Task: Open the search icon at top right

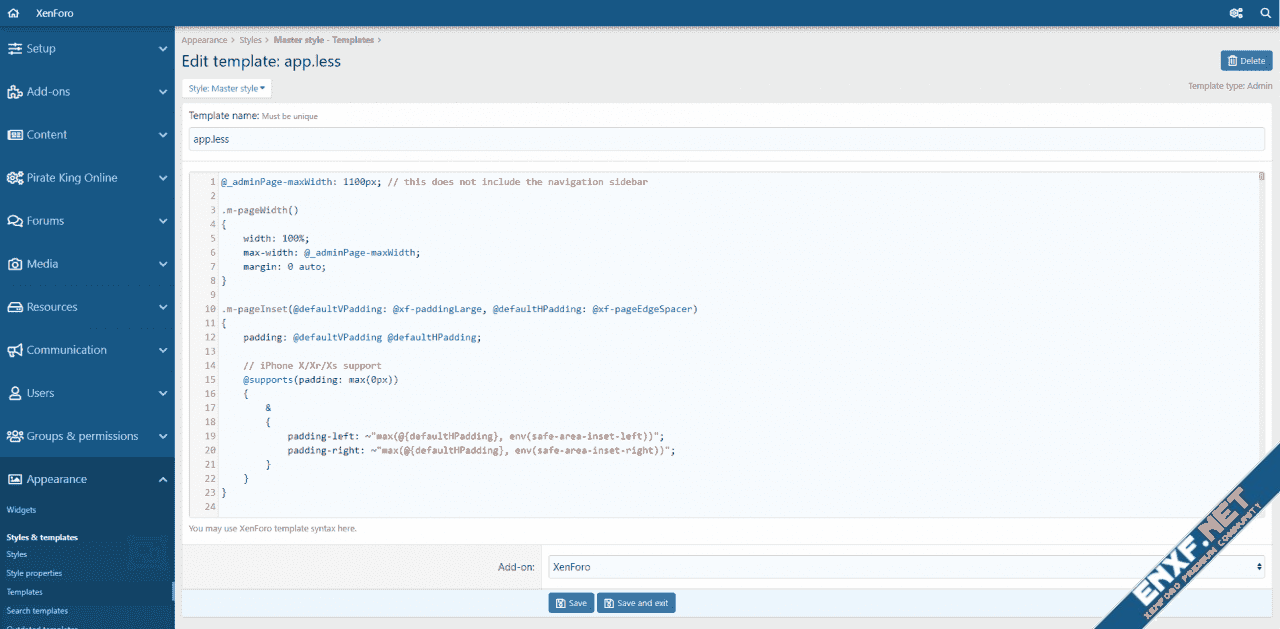Action: coord(1265,13)
